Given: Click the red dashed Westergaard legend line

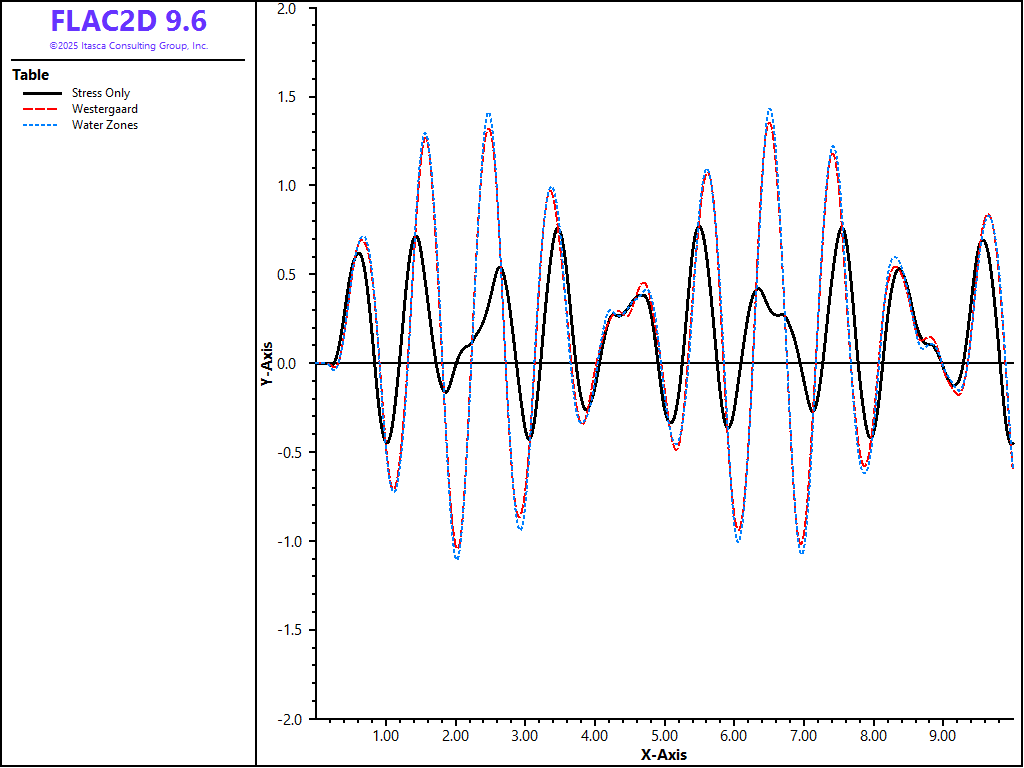Looking at the screenshot, I should (x=41, y=109).
